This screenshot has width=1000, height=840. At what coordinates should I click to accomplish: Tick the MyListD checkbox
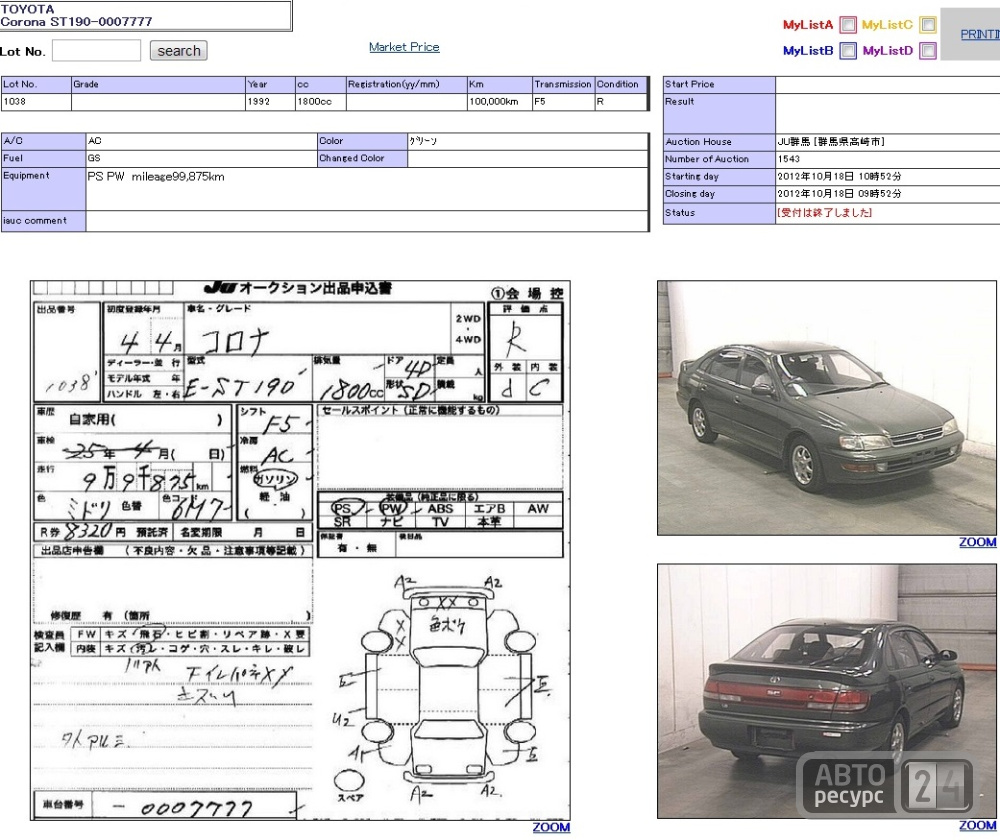point(928,50)
